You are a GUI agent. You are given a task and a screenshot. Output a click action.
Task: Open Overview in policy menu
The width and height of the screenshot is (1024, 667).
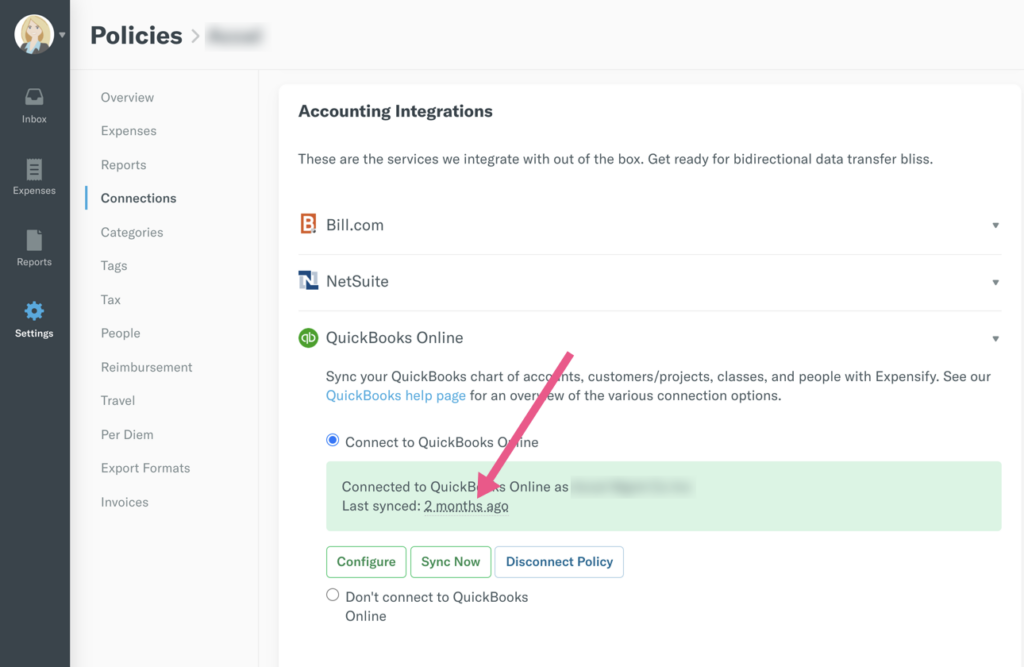tap(127, 97)
